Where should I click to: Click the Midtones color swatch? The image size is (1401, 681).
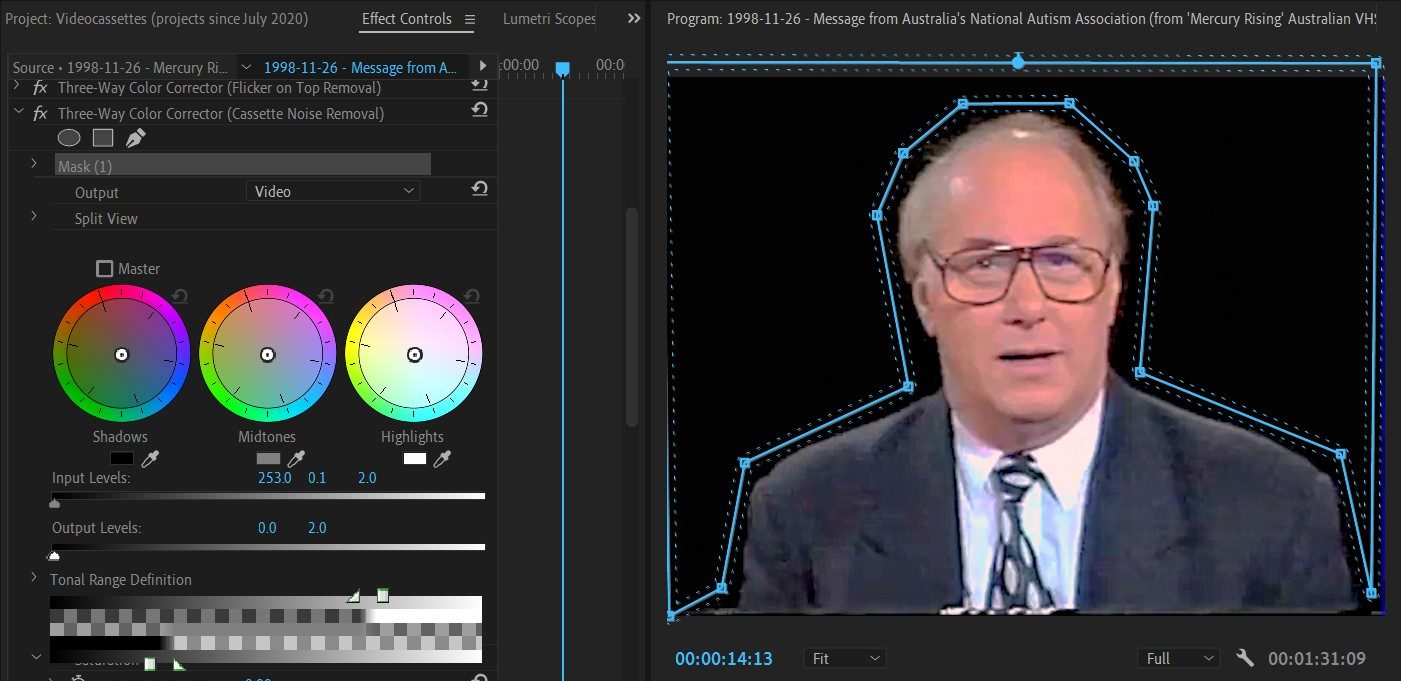[268, 459]
